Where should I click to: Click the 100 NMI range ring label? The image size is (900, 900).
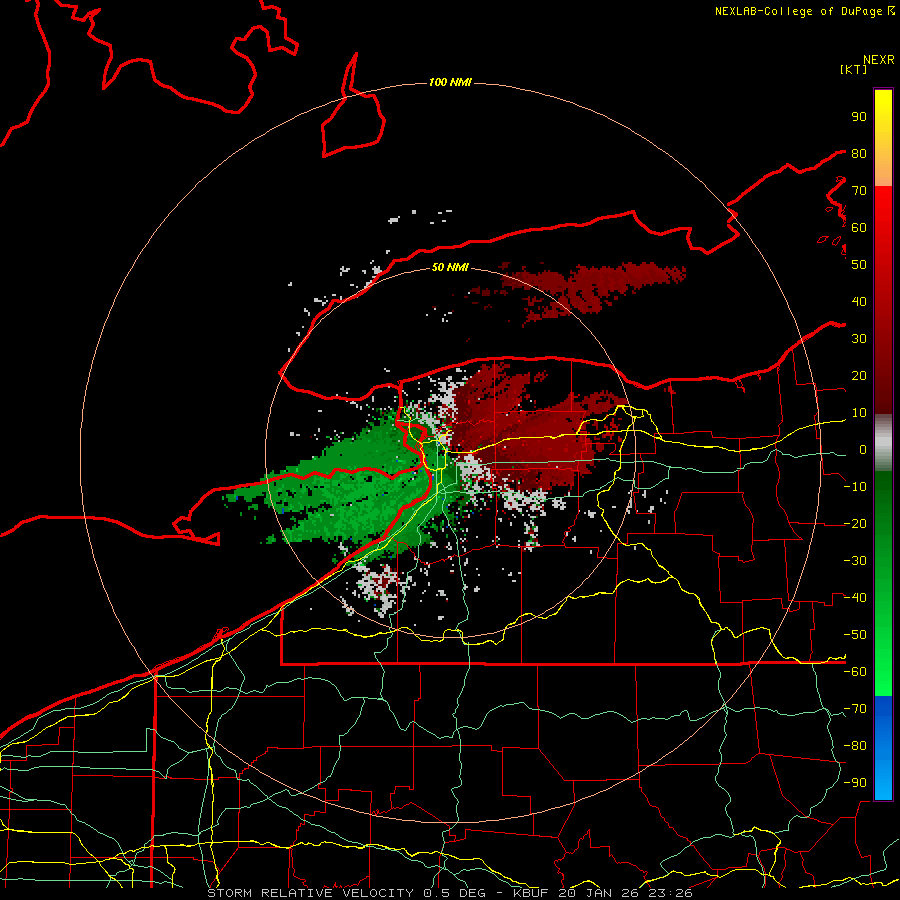click(x=450, y=83)
